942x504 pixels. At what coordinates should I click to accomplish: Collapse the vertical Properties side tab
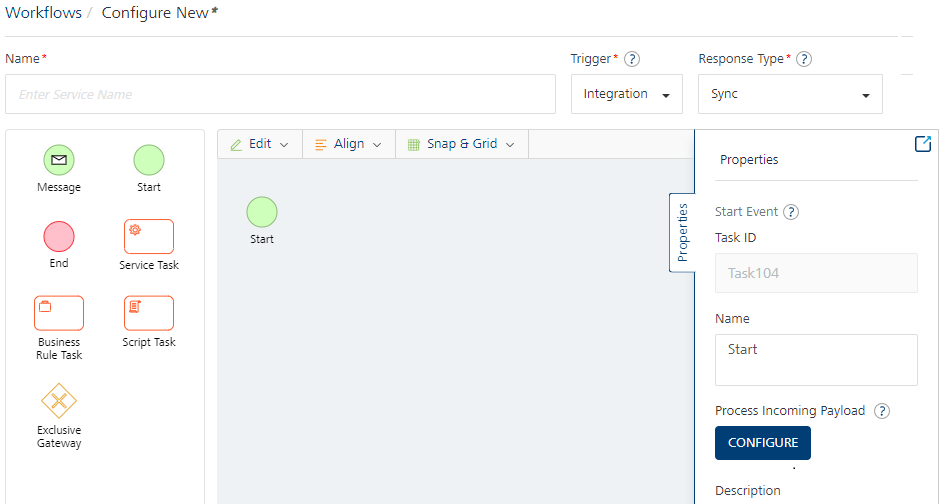pyautogui.click(x=682, y=232)
